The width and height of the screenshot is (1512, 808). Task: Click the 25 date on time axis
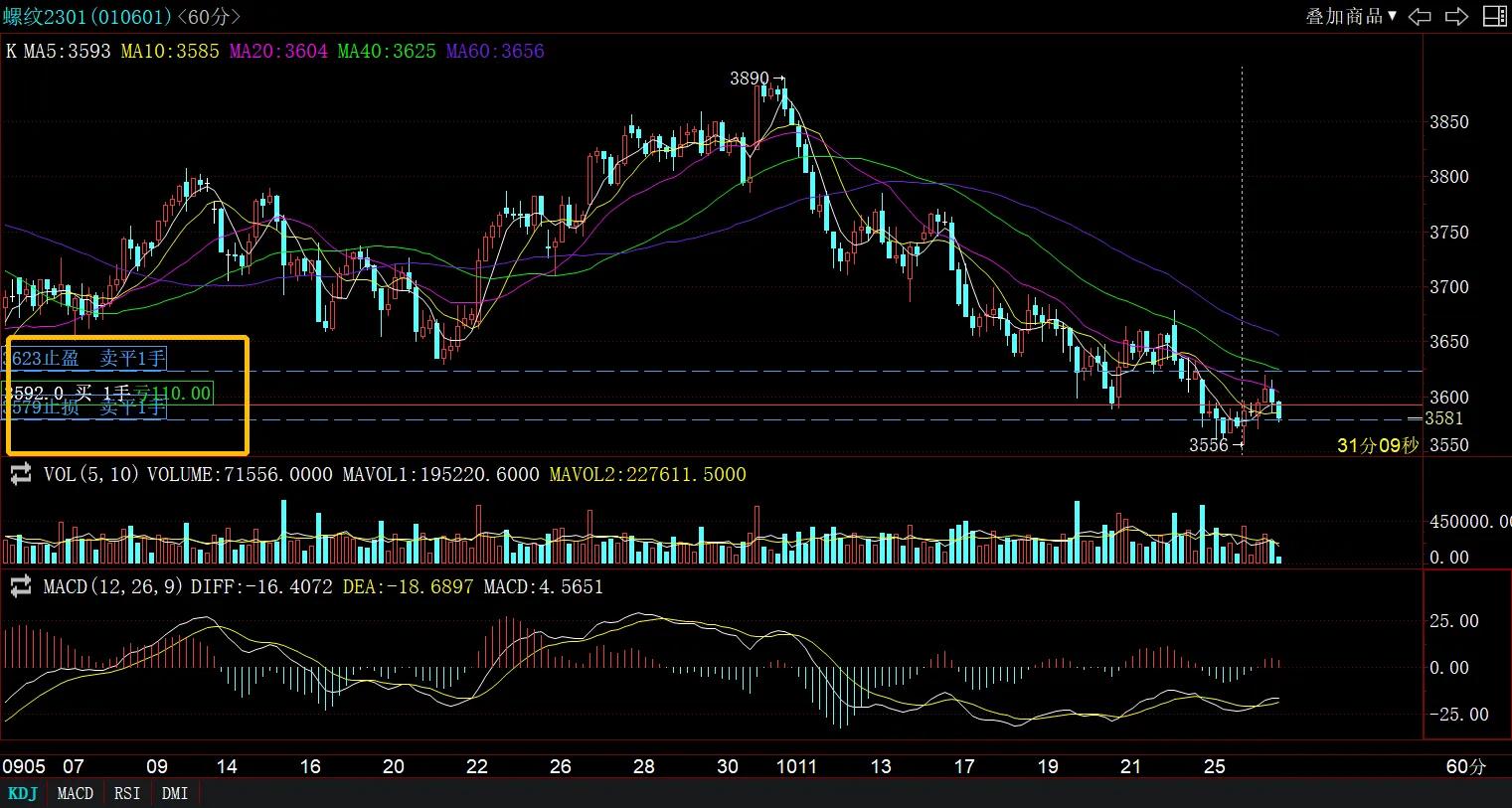coord(1214,766)
